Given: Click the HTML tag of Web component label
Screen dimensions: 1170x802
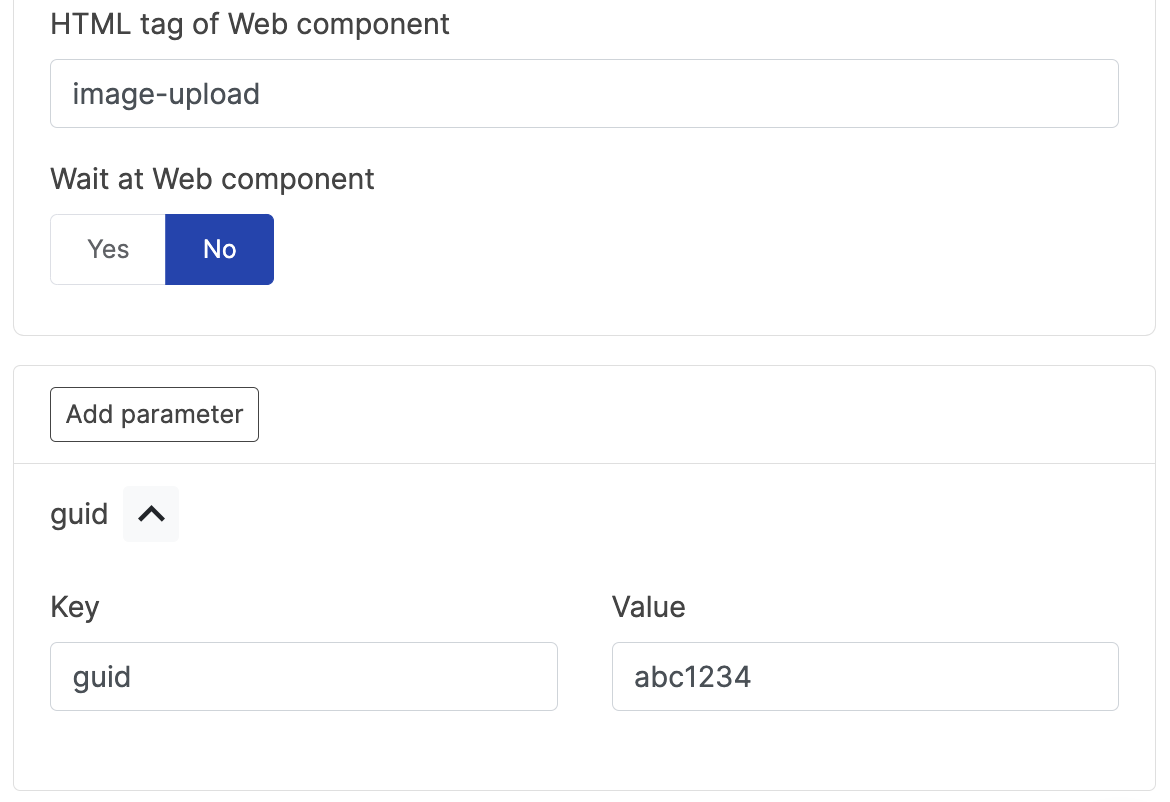Looking at the screenshot, I should (250, 24).
